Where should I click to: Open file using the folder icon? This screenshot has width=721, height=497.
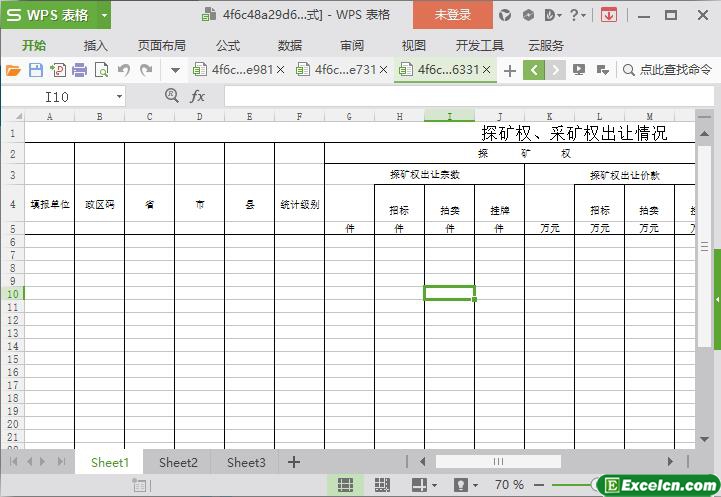13,70
